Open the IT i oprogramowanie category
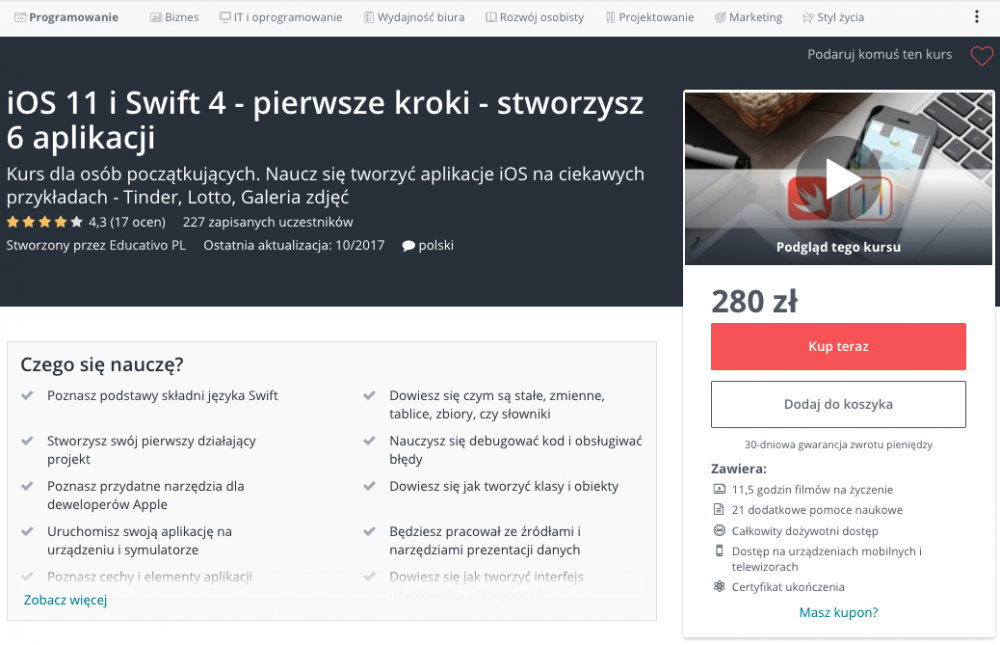Viewport: 1000px width, 645px height. click(281, 17)
